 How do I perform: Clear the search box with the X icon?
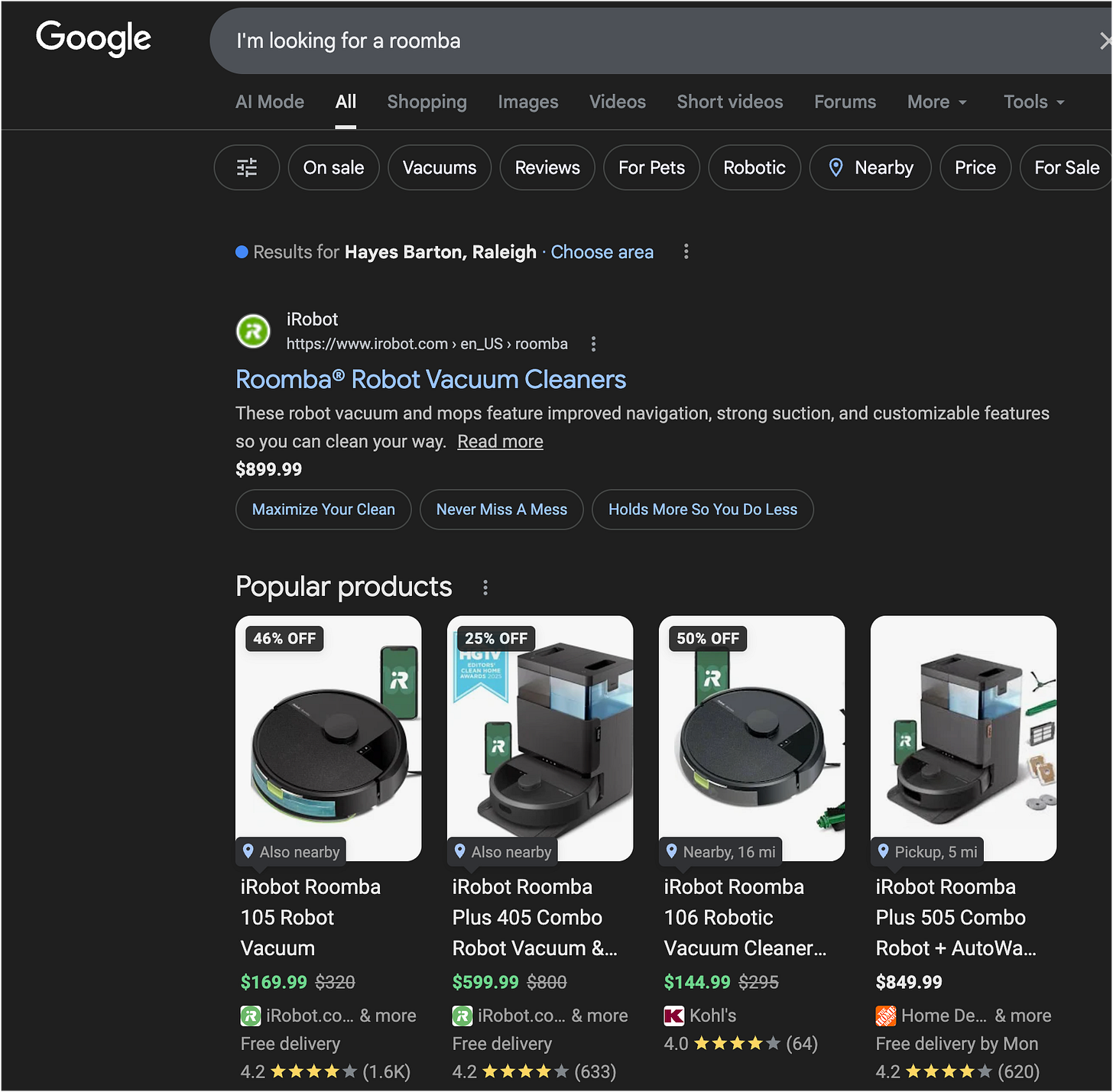1105,41
